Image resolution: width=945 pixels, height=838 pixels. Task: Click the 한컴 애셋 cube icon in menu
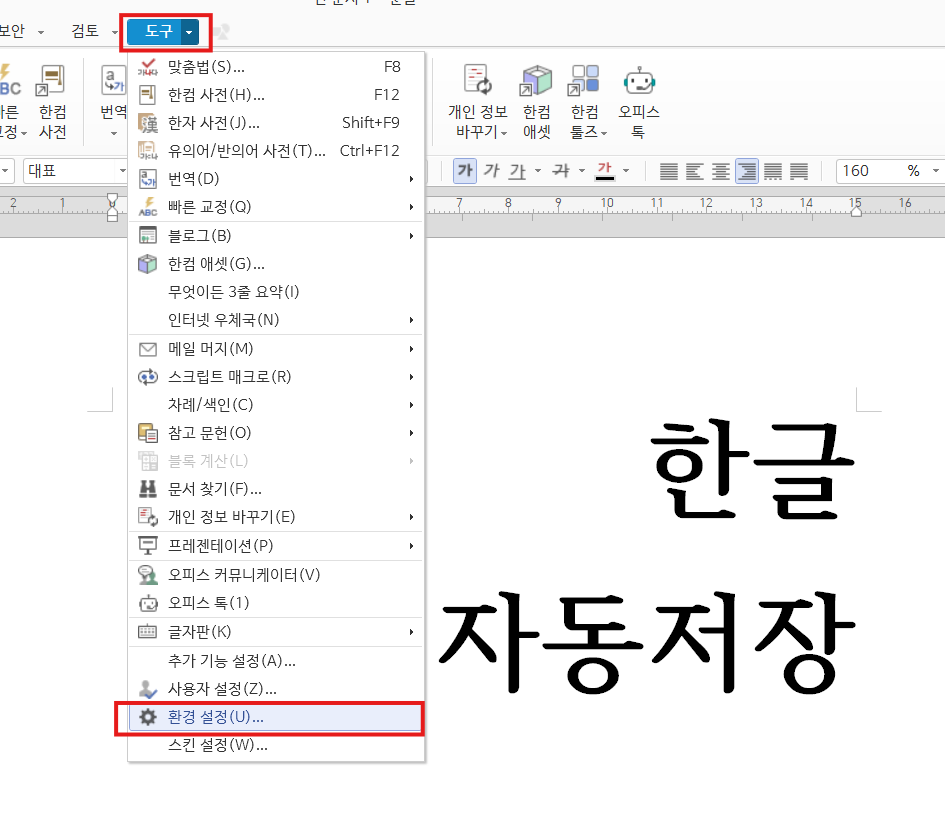click(148, 264)
